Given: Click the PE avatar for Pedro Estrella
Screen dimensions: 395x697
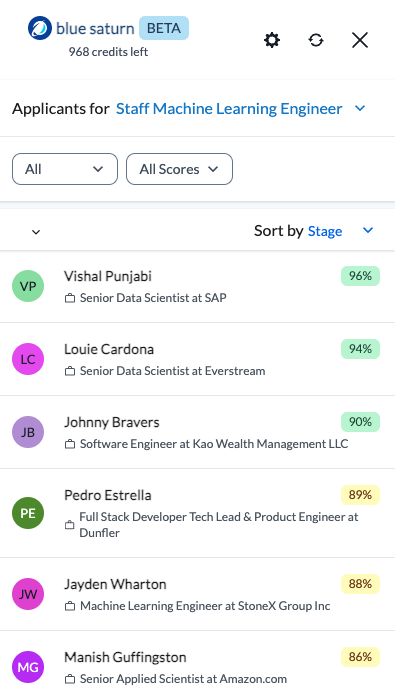Looking at the screenshot, I should 28,513.
